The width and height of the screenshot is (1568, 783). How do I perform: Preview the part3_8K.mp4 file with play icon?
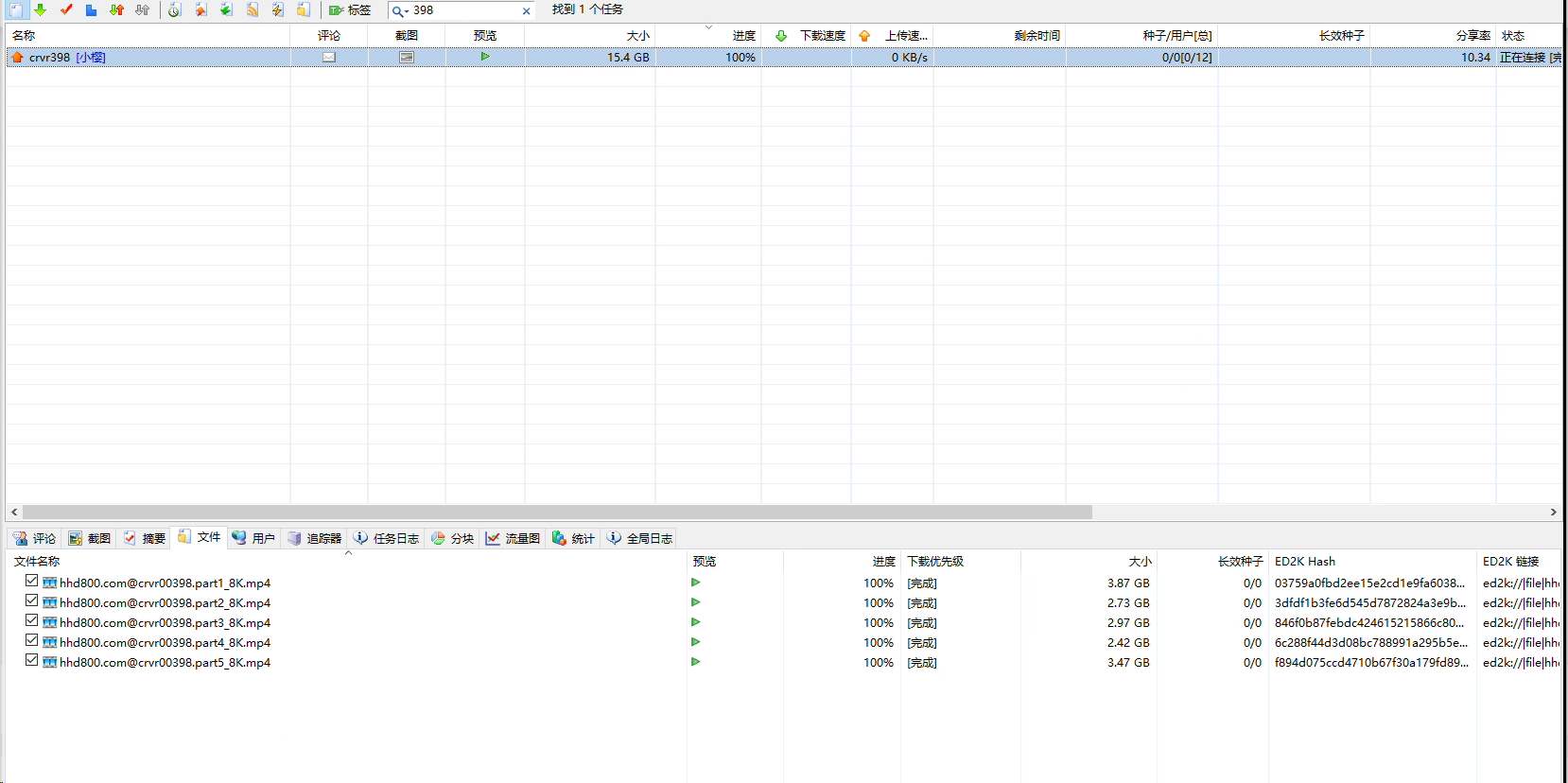(696, 622)
